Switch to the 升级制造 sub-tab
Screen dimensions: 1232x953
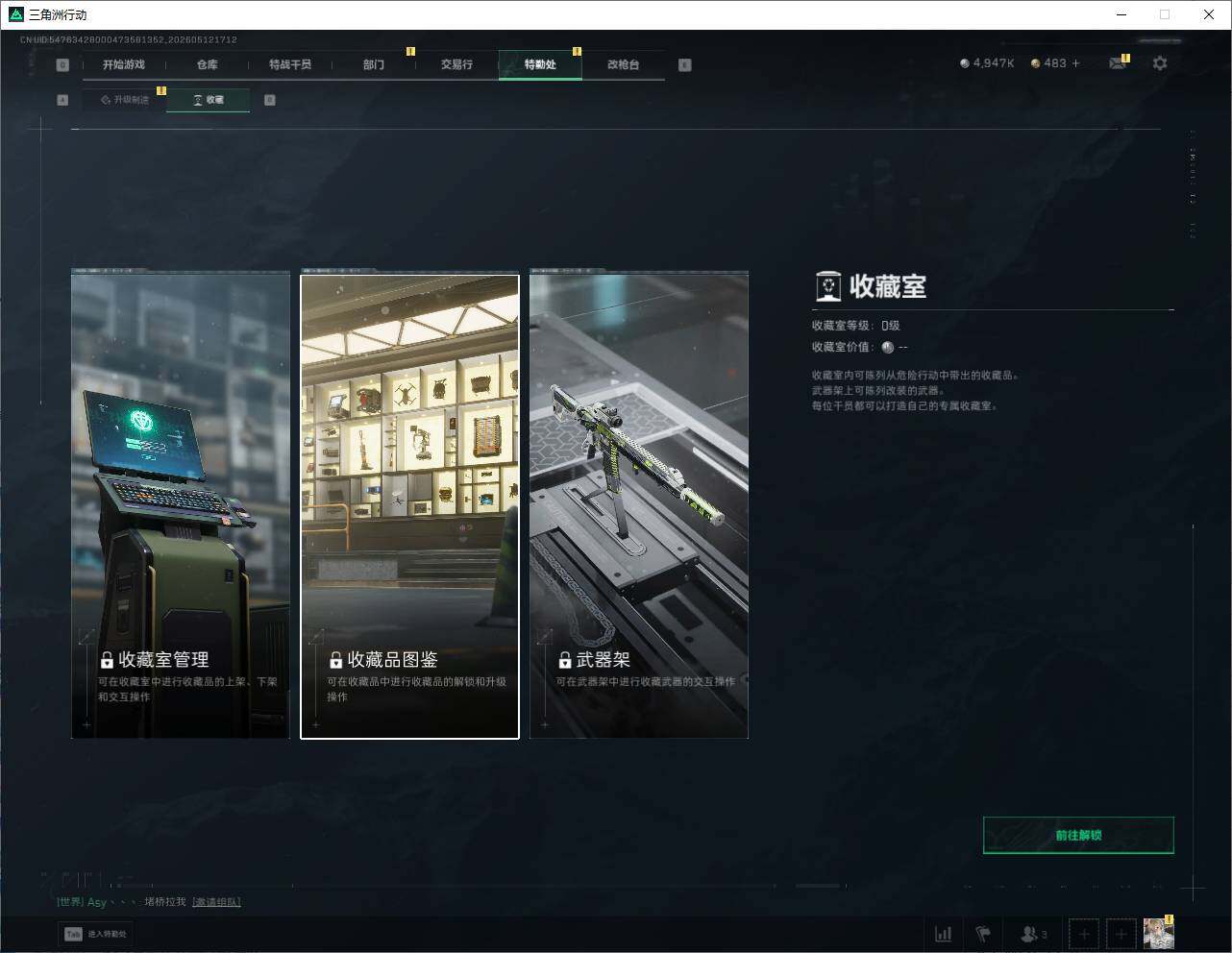(125, 100)
